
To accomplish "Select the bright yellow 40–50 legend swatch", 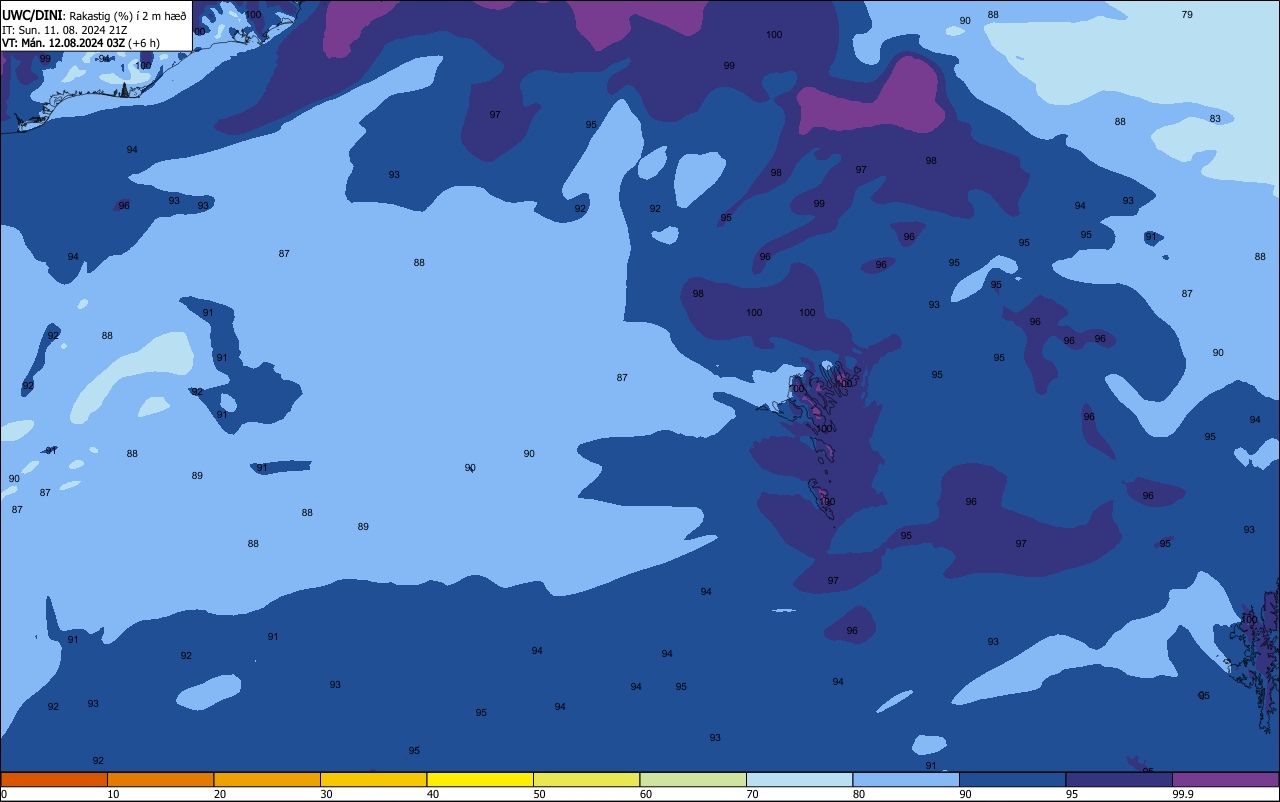I will coord(480,779).
